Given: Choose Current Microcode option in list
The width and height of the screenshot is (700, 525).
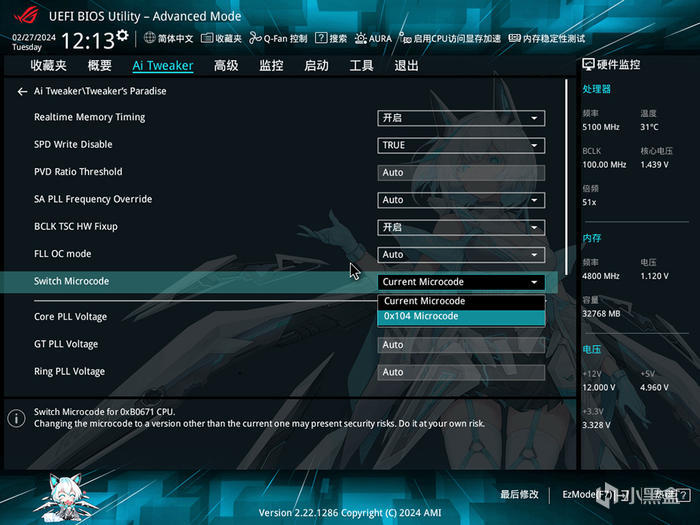Looking at the screenshot, I should [461, 301].
